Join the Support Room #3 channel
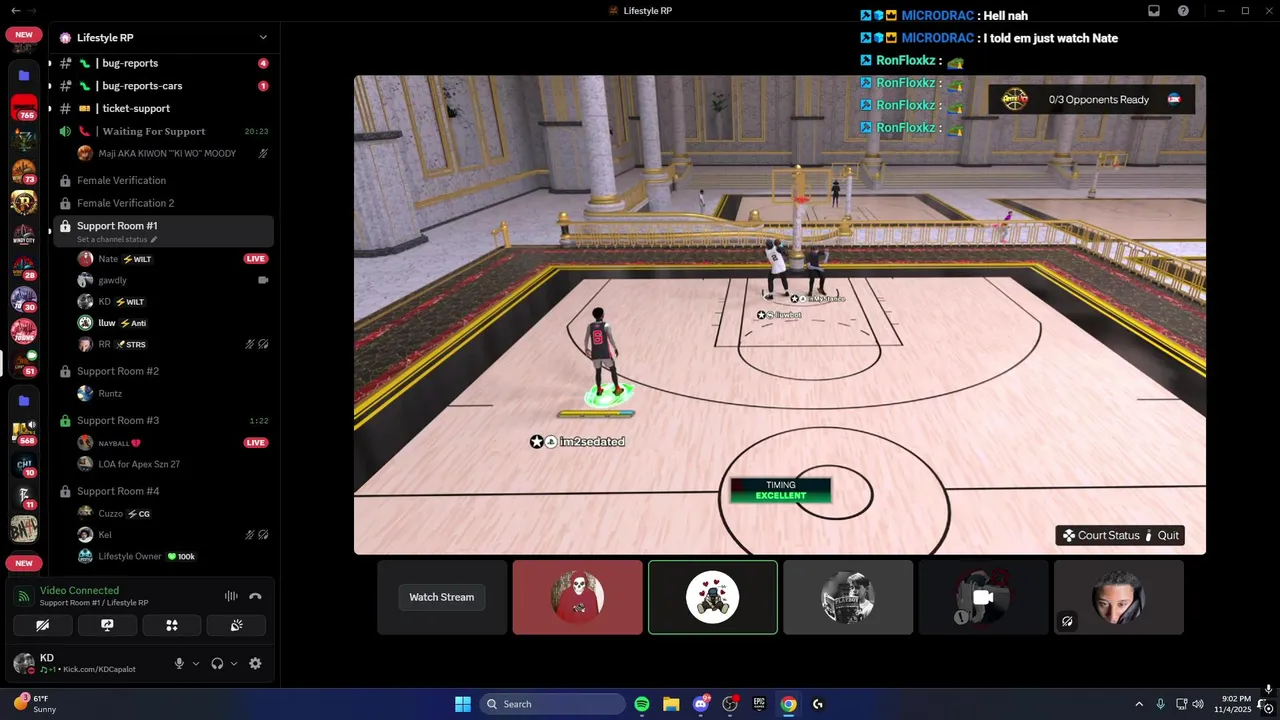Image resolution: width=1280 pixels, height=720 pixels. pyautogui.click(x=163, y=420)
